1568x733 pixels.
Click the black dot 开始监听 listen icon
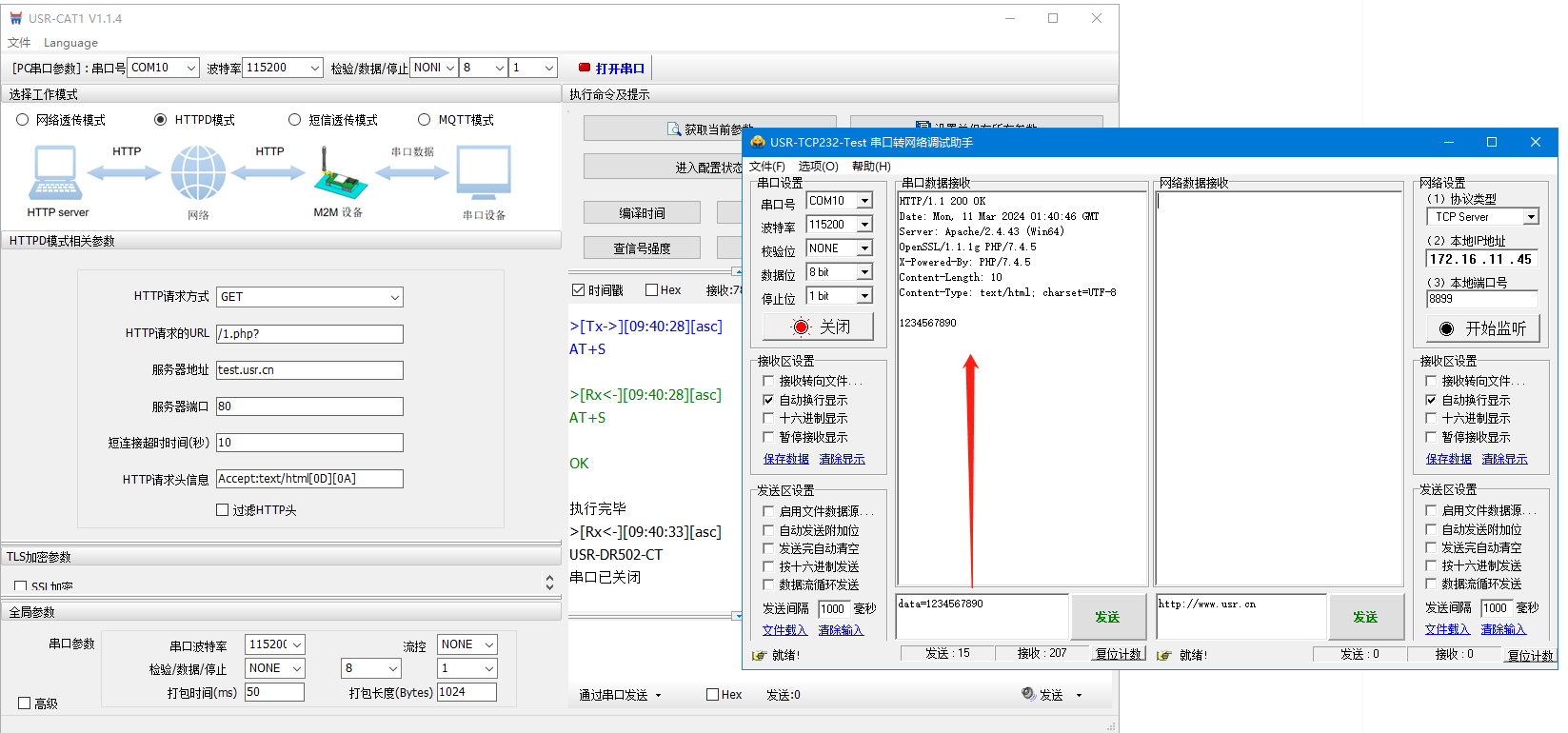click(x=1446, y=328)
